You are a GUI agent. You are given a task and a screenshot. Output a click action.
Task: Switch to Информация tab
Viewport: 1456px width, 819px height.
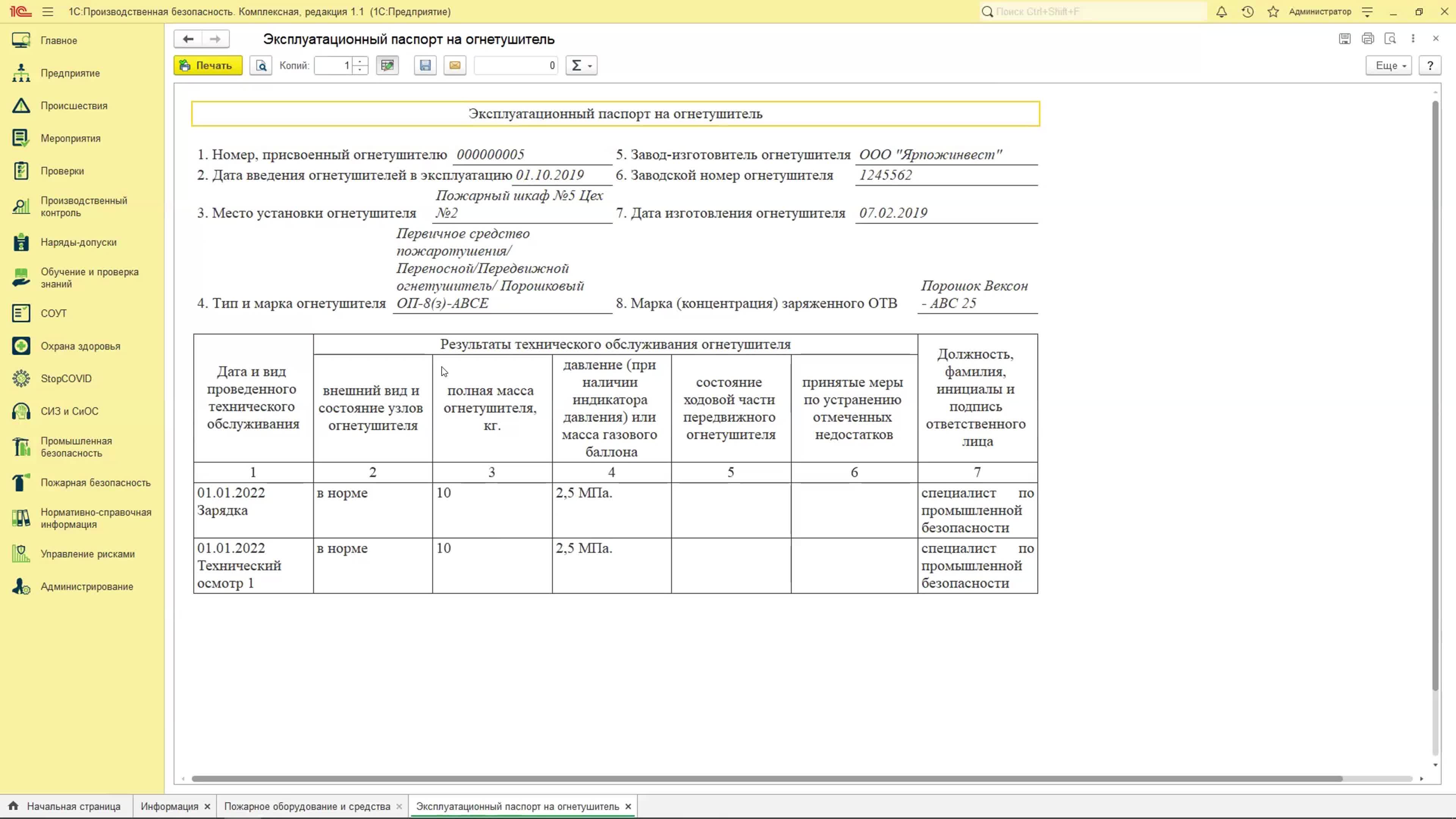click(x=169, y=806)
